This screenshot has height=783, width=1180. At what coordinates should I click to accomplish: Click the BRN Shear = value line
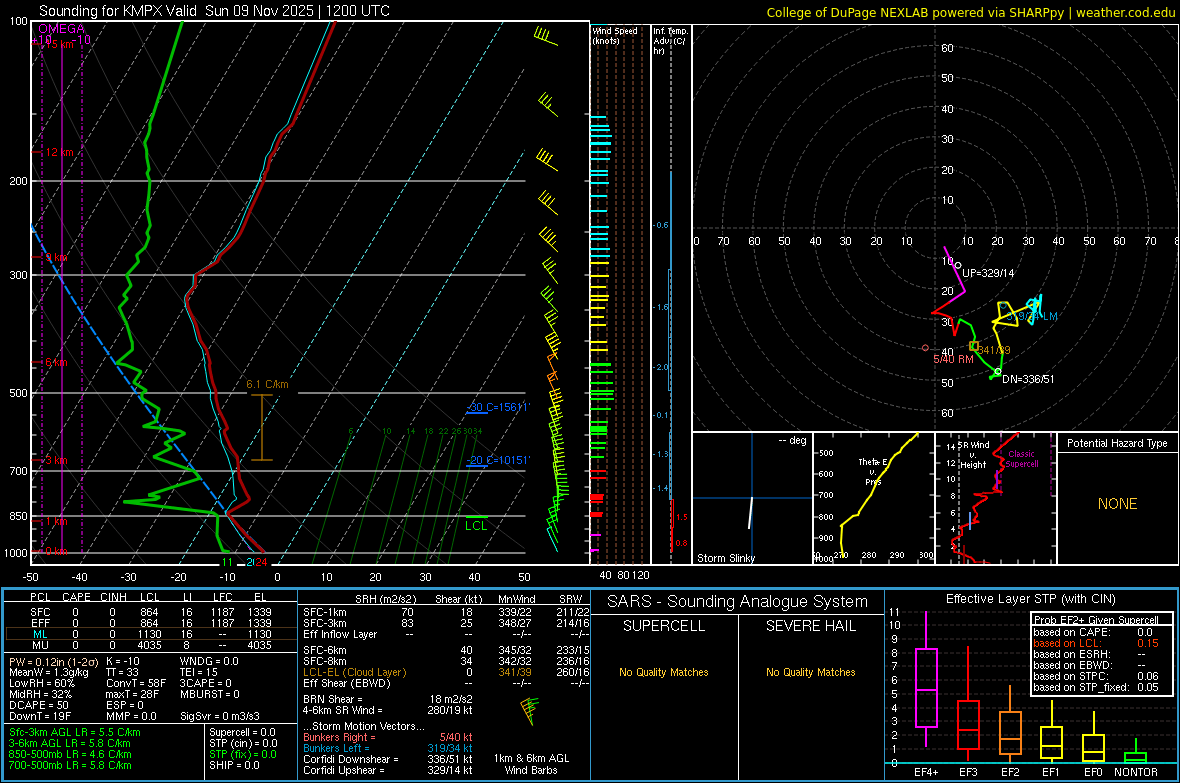pos(388,699)
